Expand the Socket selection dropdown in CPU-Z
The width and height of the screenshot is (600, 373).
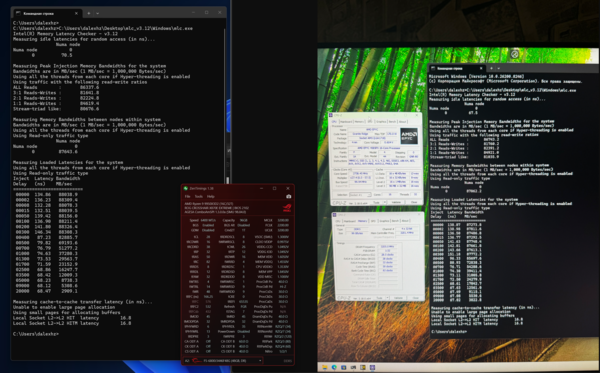click(360, 195)
